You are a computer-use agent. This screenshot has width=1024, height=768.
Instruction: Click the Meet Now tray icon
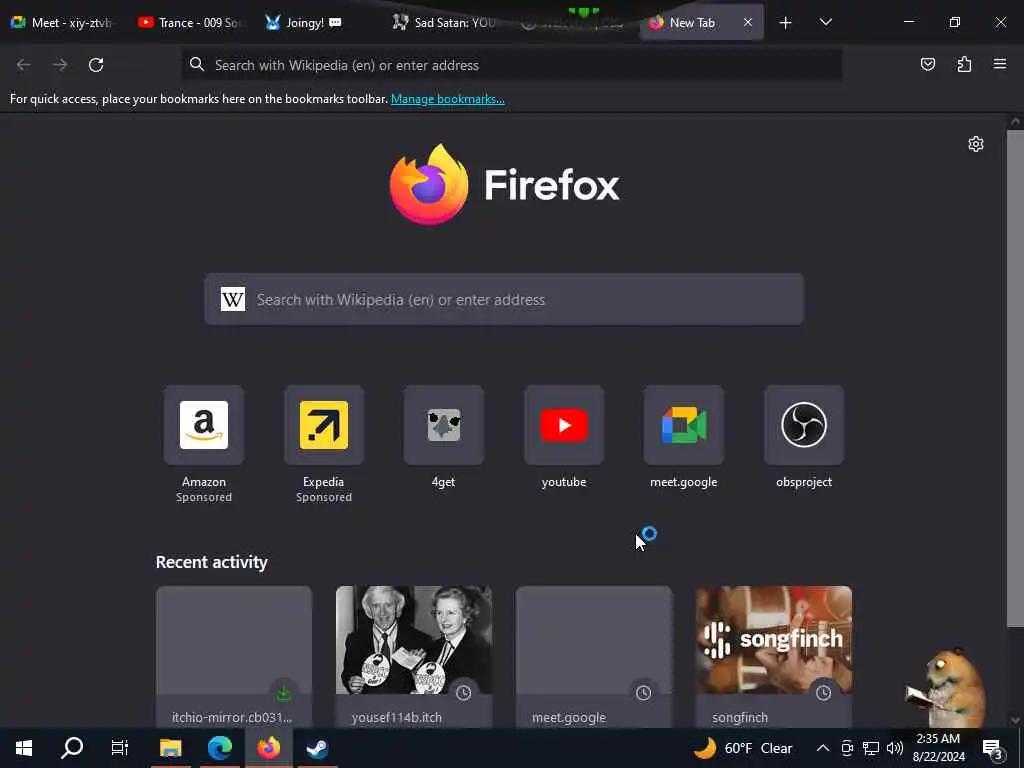[x=847, y=748]
